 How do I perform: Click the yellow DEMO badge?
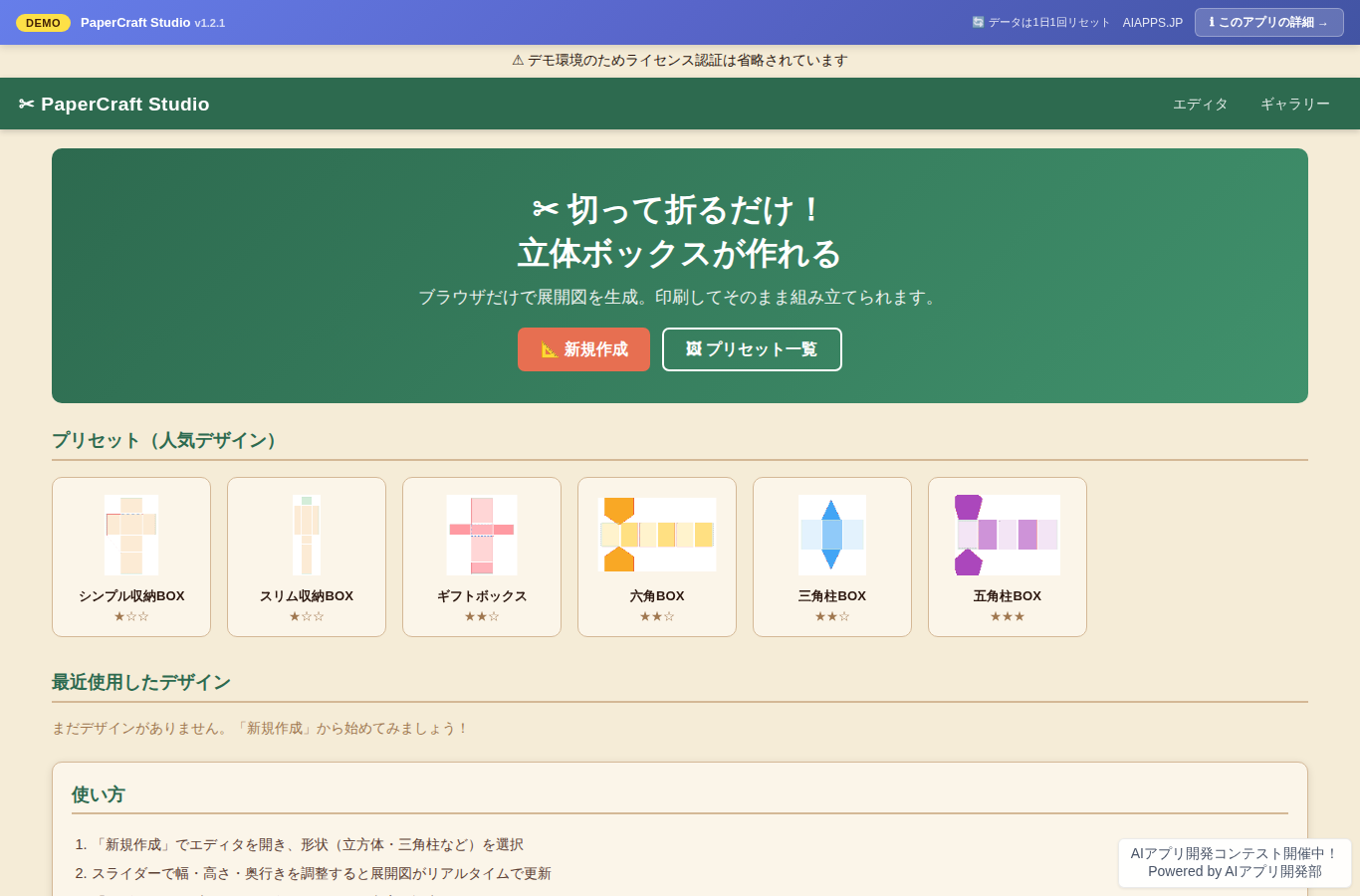click(x=43, y=22)
